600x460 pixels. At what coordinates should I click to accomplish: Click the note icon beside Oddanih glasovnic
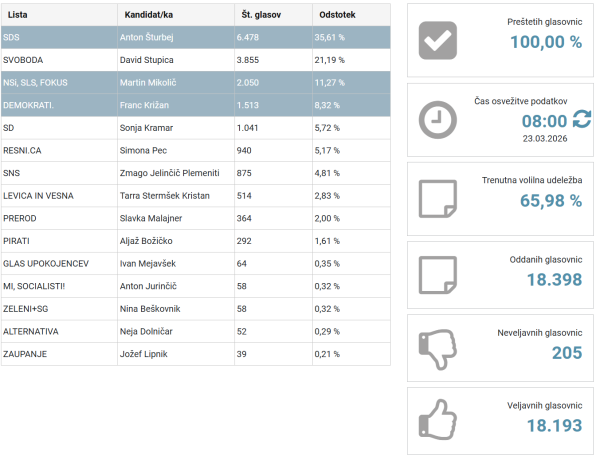click(x=437, y=272)
